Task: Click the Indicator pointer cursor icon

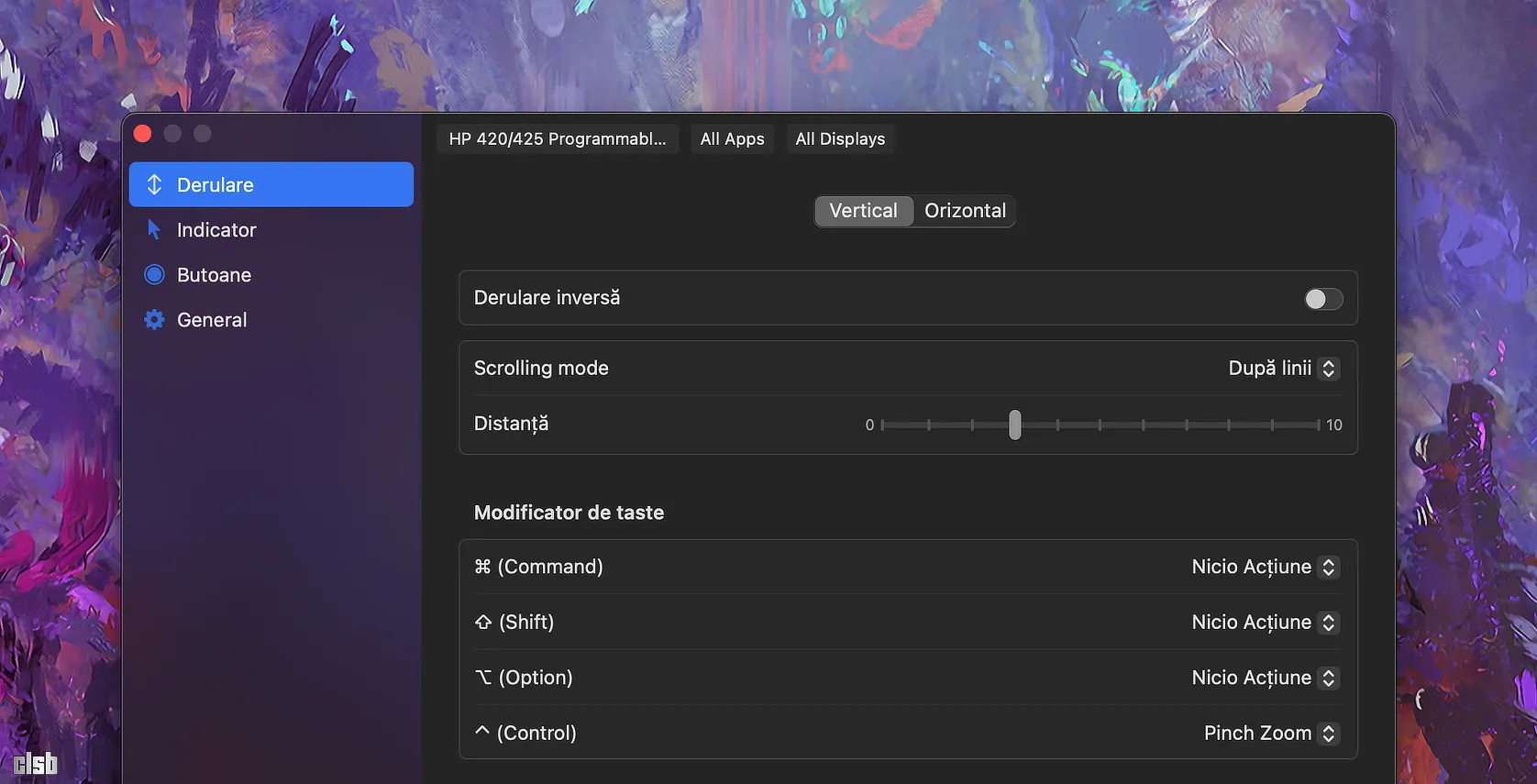Action: (154, 229)
